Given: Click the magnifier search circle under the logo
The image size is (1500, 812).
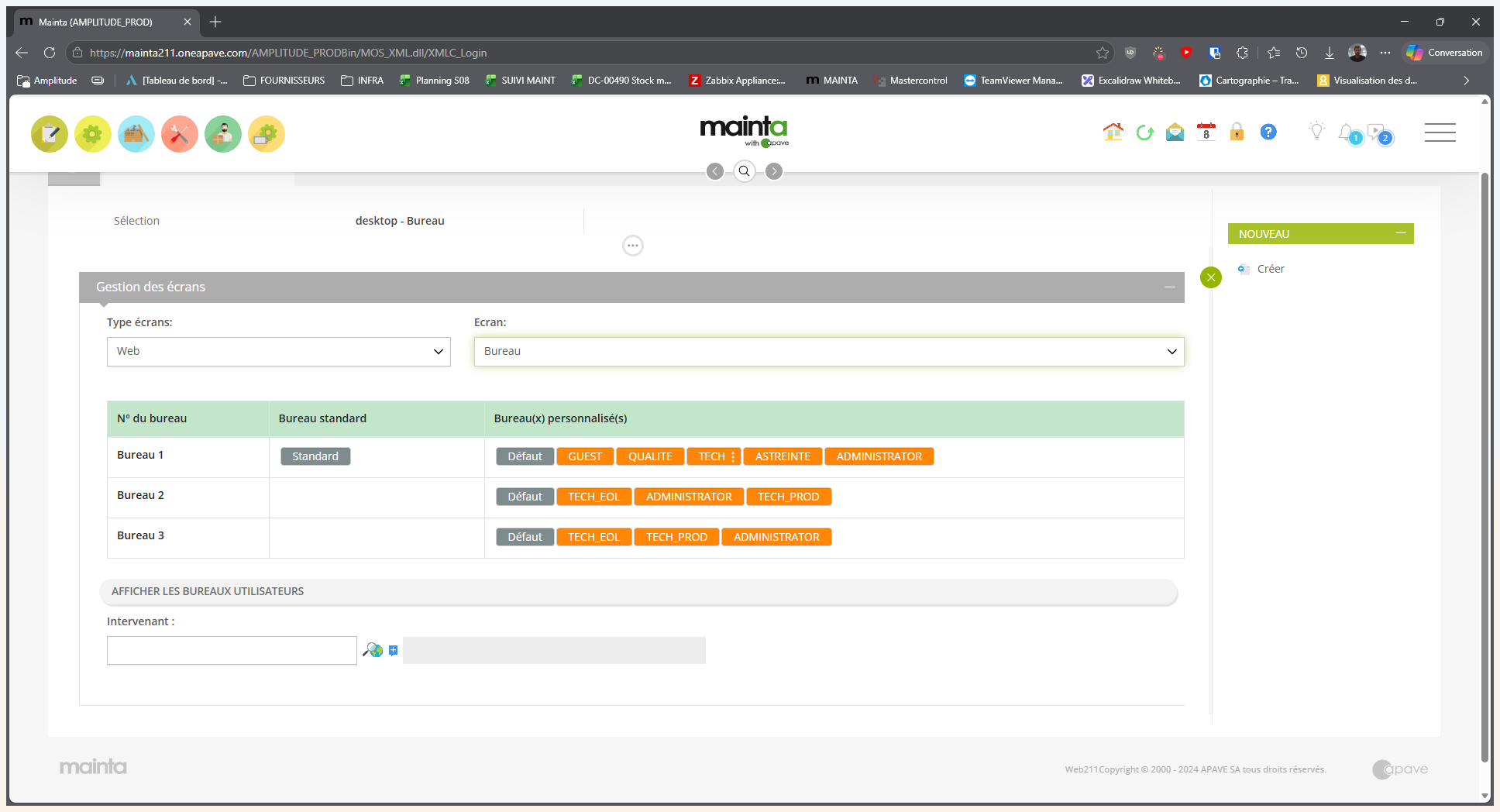Looking at the screenshot, I should pos(745,171).
